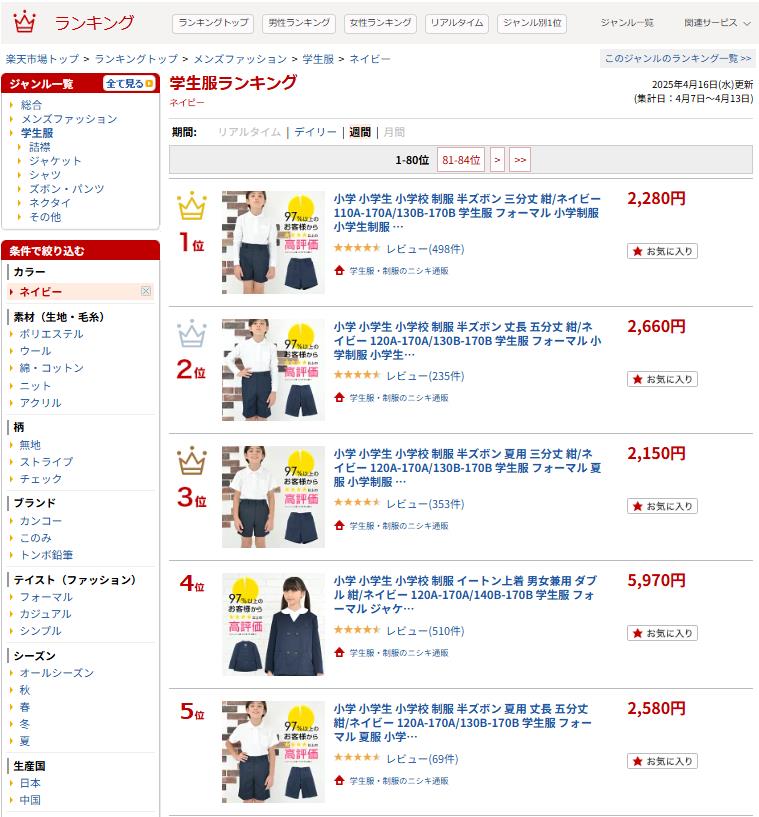Go to the next ranking page arrow
The height and width of the screenshot is (817, 759).
tap(497, 160)
